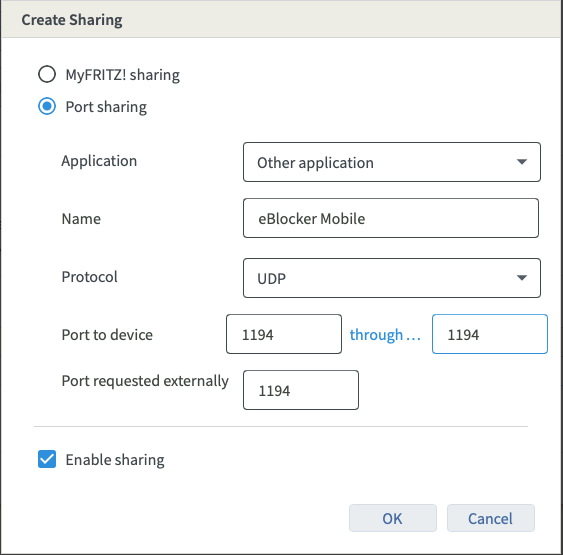This screenshot has height=555, width=563.
Task: Click the Port sharing label text
Action: tap(106, 107)
